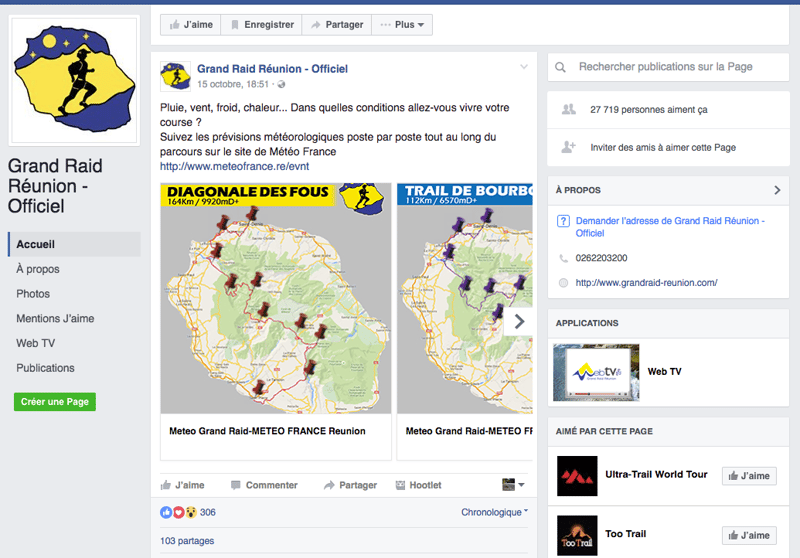This screenshot has width=800, height=558.
Task: Click the Demander l'adresse link
Action: (x=670, y=227)
